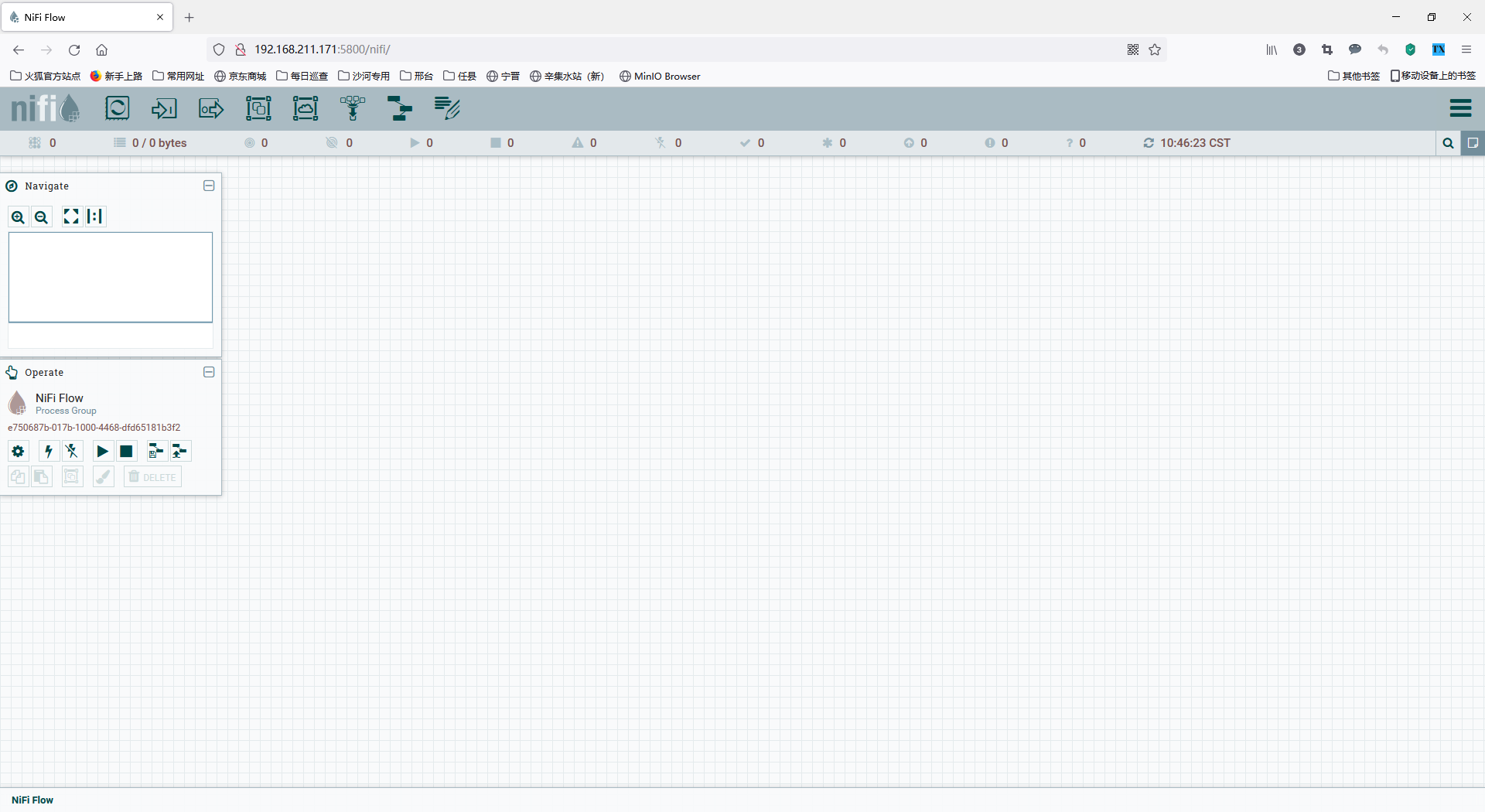Screen dimensions: 1485x812
Task: Select the Processor component icon
Action: coord(118,108)
